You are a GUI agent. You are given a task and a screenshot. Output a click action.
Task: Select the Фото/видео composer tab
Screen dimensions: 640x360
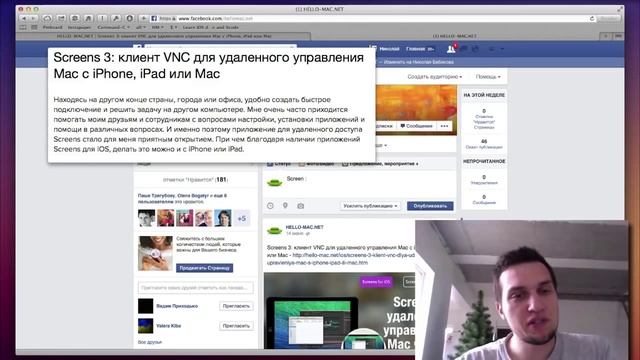[x=316, y=164]
